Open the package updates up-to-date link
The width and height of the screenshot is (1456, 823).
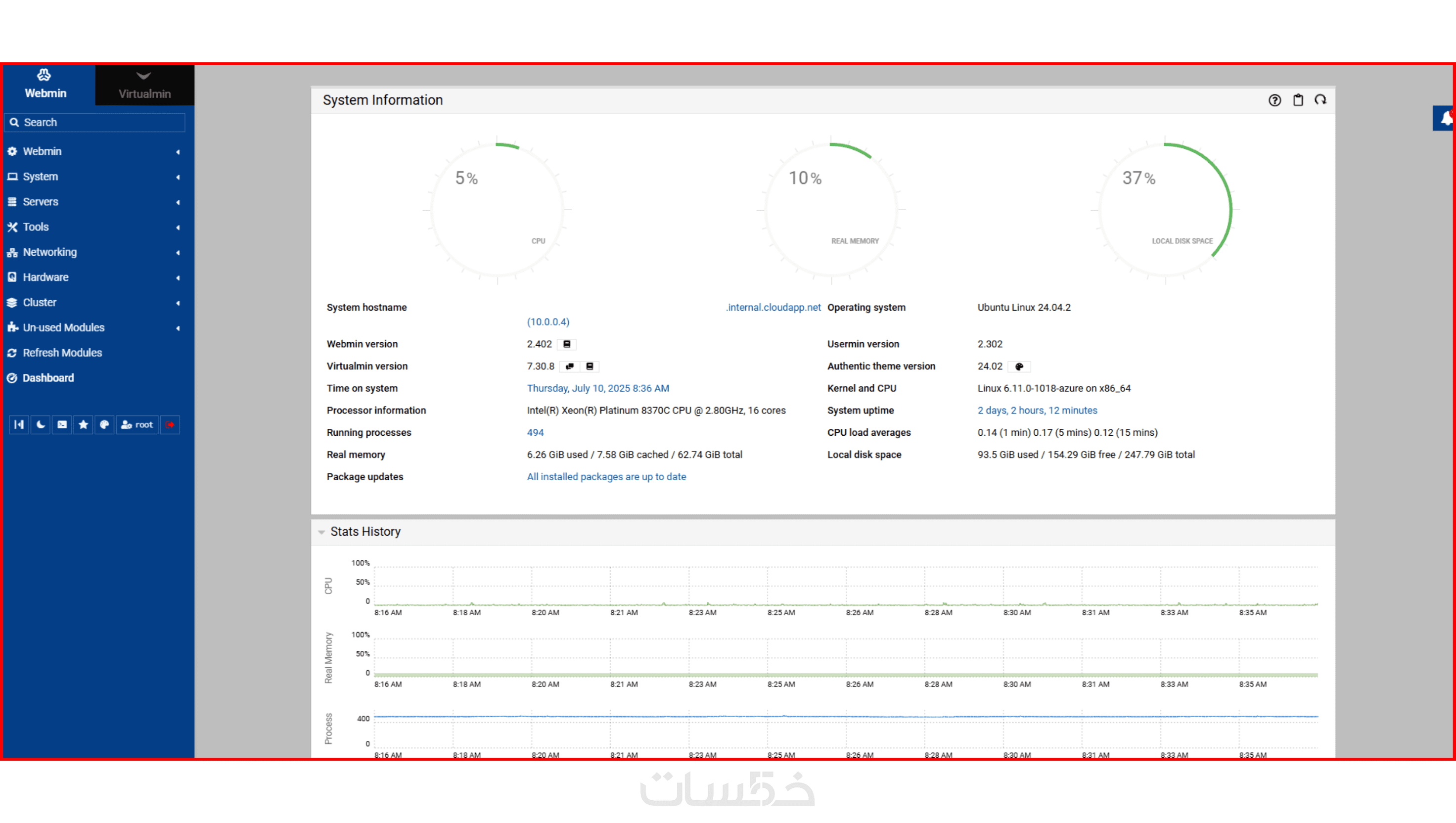click(x=606, y=476)
